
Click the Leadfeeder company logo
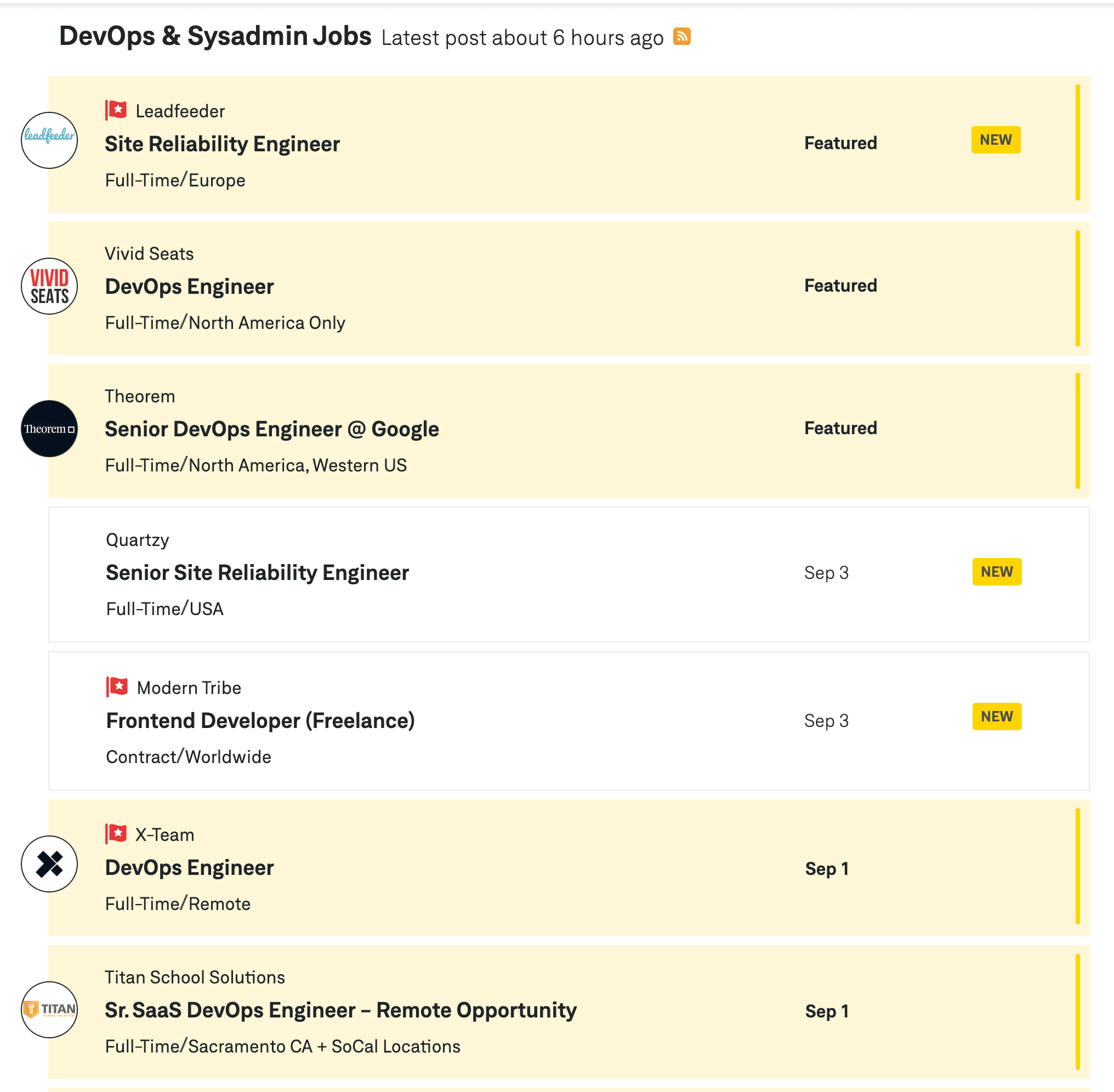(x=49, y=140)
